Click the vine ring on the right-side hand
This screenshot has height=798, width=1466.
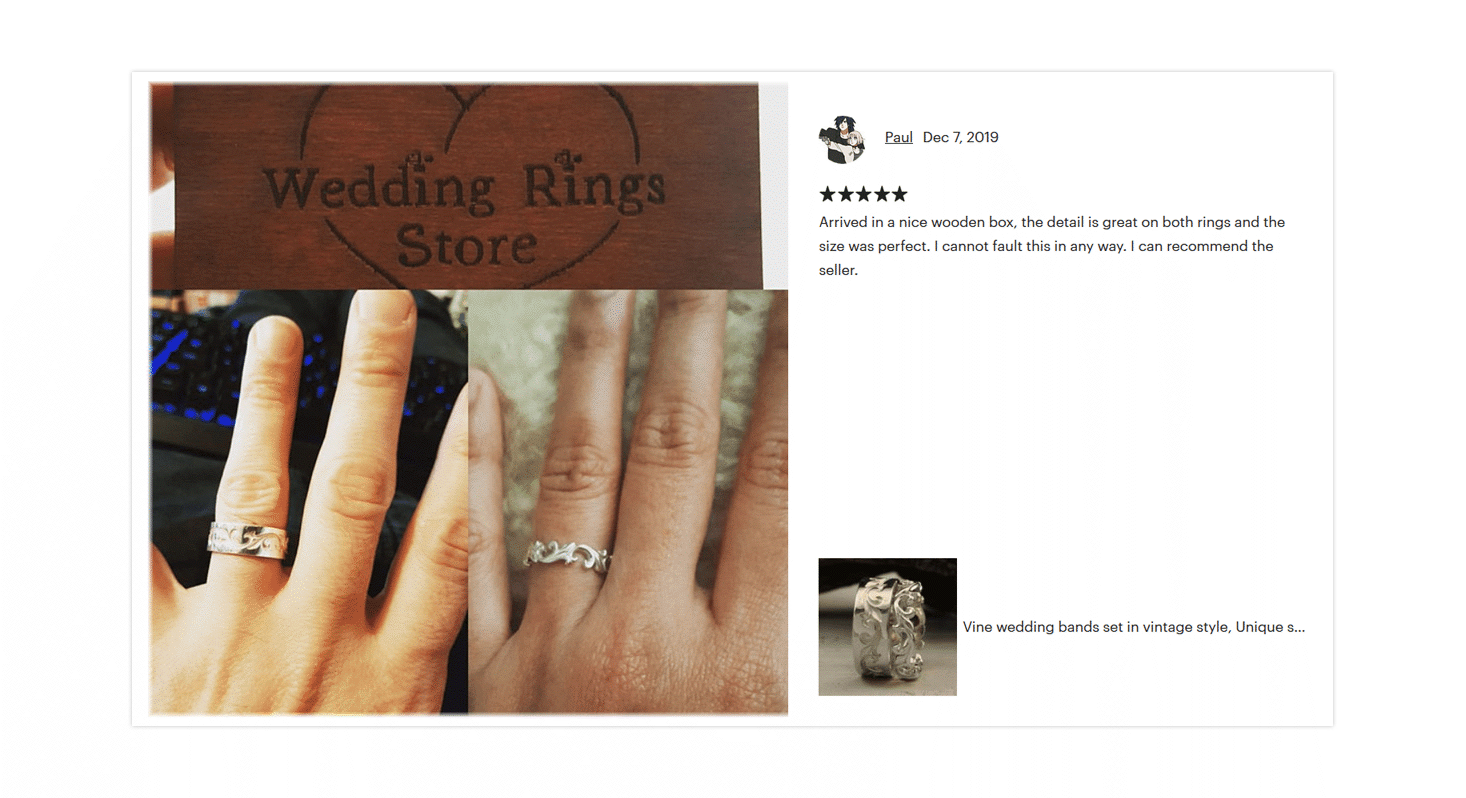567,556
